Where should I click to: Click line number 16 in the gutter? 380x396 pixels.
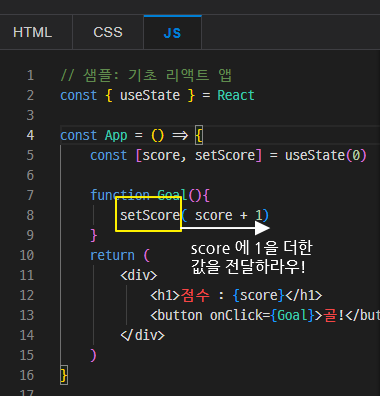[27, 375]
